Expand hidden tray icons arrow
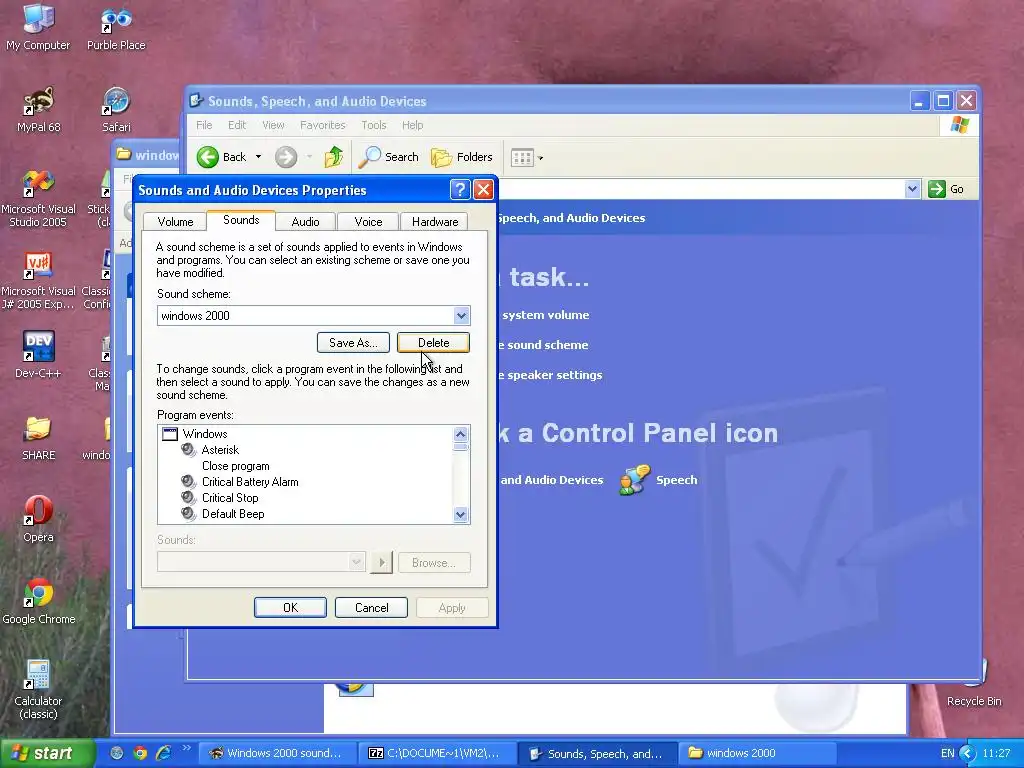1024x768 pixels. 968,753
